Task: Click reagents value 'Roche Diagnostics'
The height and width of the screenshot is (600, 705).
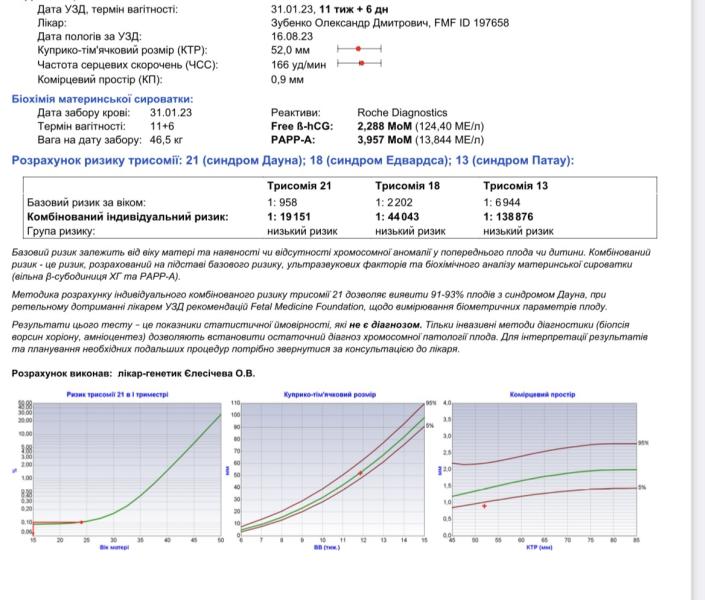Action: [402, 112]
